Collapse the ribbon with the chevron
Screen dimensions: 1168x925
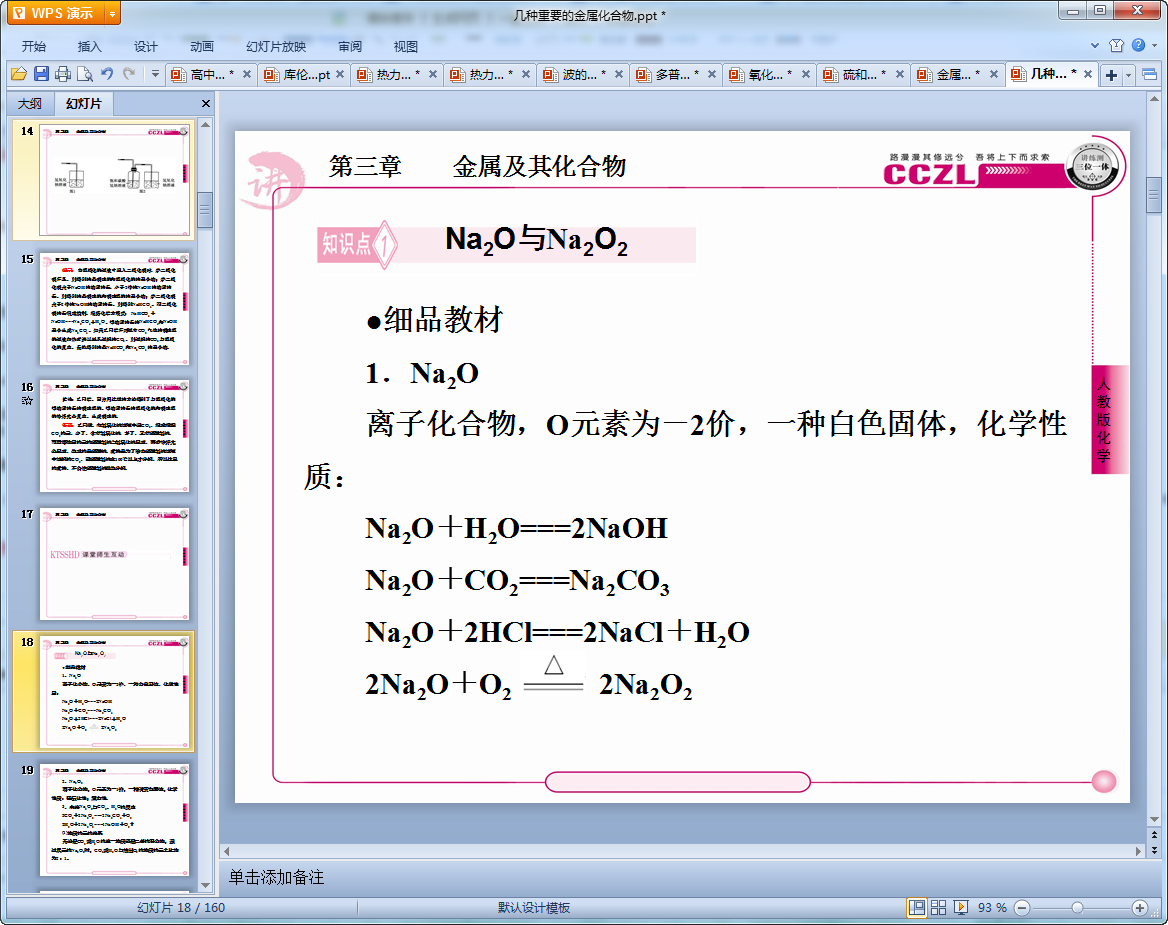(1094, 45)
